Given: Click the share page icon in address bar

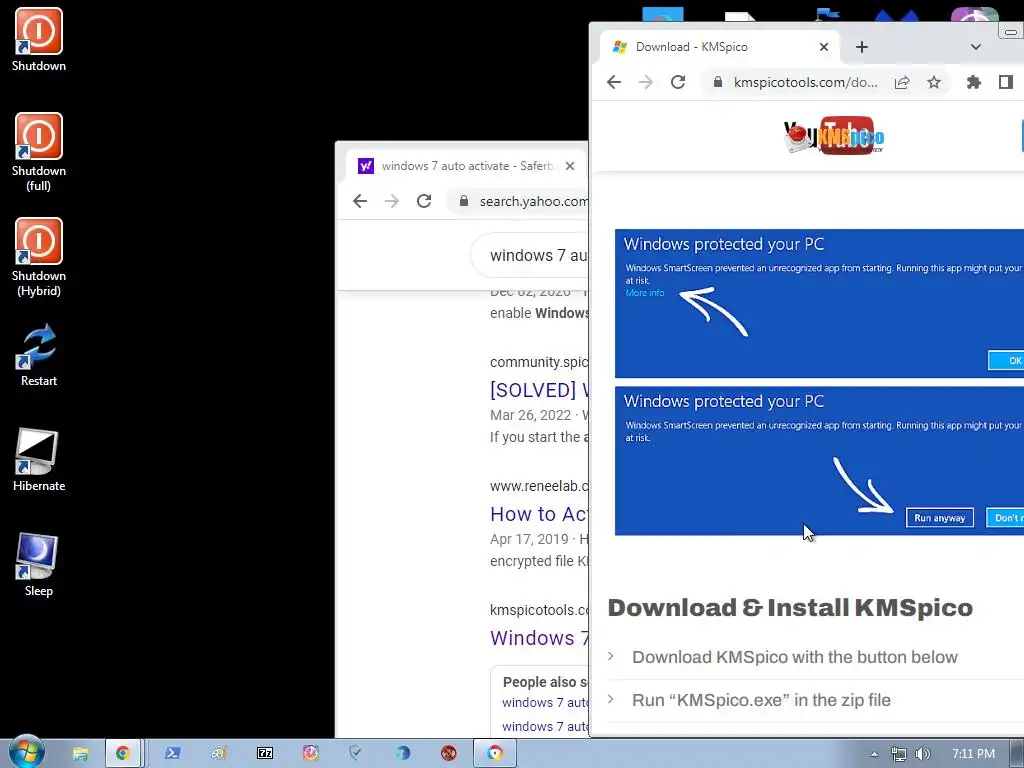Looking at the screenshot, I should (902, 82).
